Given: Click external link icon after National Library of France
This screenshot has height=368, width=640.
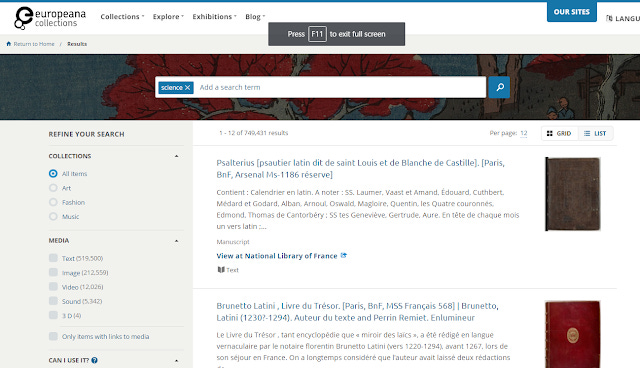Looking at the screenshot, I should (x=344, y=255).
